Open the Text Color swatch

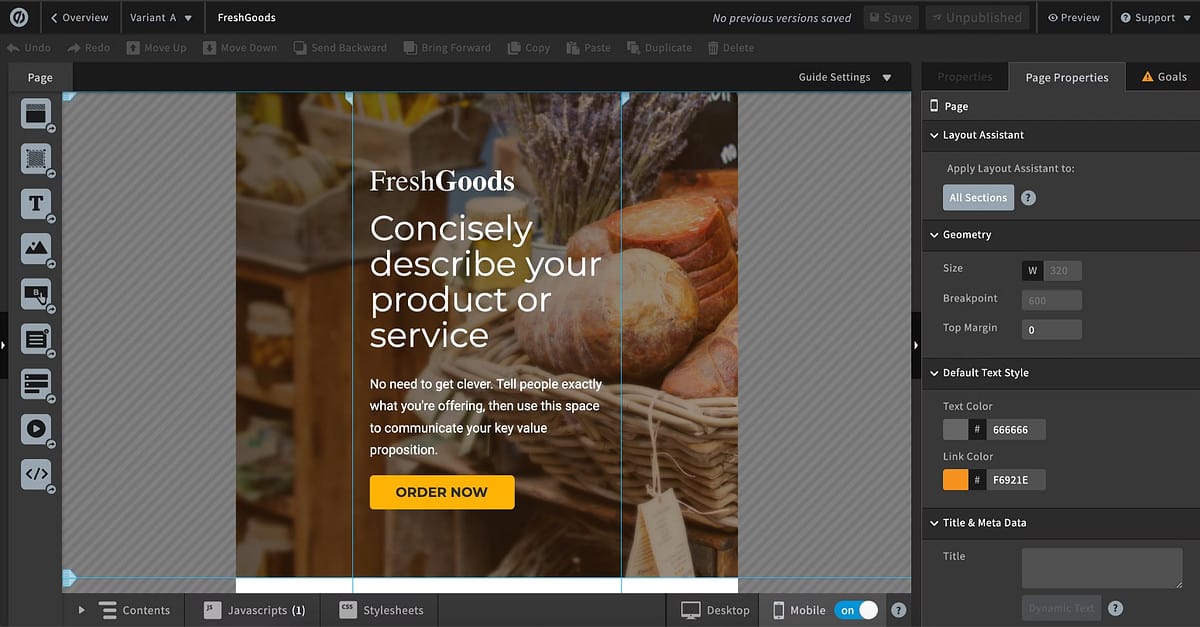(x=956, y=430)
